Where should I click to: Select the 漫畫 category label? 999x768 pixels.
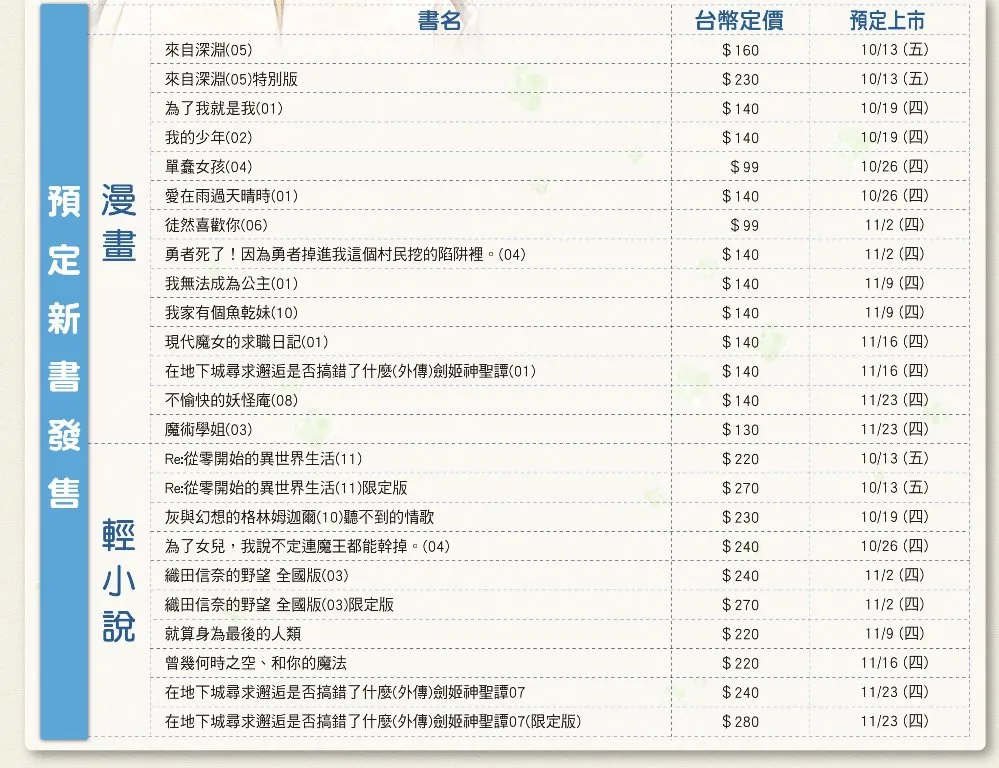tap(119, 222)
